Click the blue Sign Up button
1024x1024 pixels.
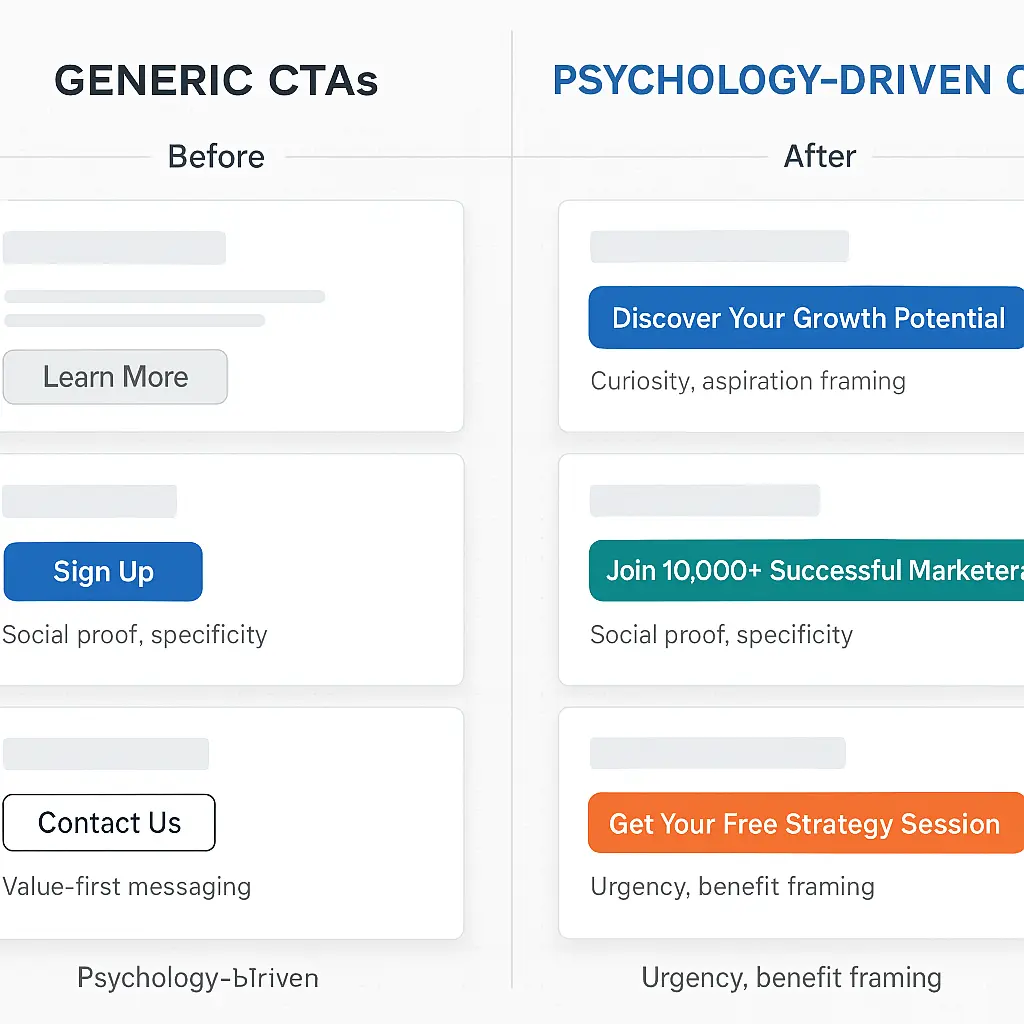point(103,571)
